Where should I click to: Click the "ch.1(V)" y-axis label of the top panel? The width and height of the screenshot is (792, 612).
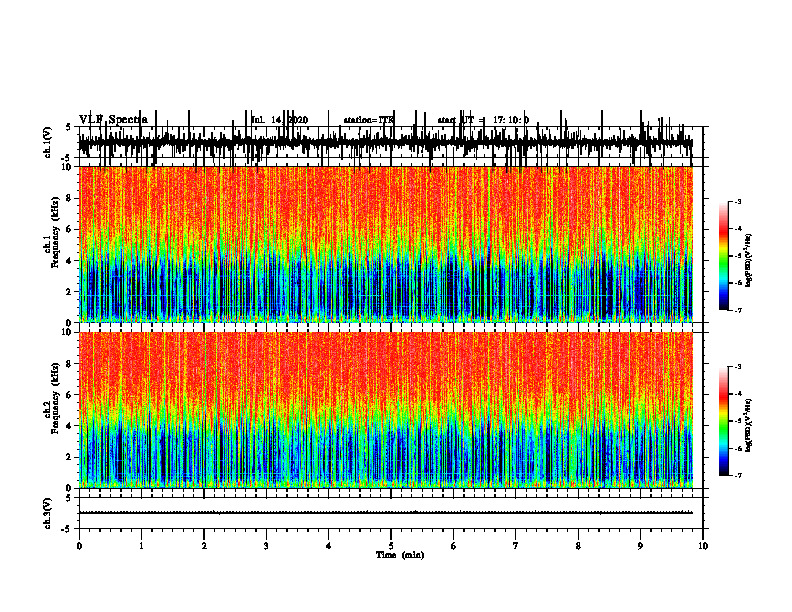48,142
